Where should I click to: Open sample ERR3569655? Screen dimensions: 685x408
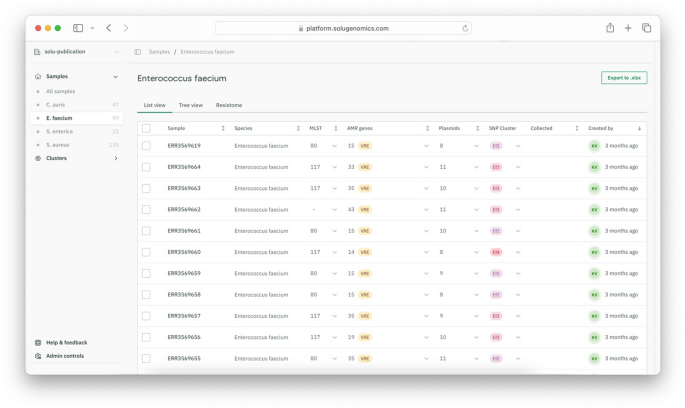pos(184,359)
